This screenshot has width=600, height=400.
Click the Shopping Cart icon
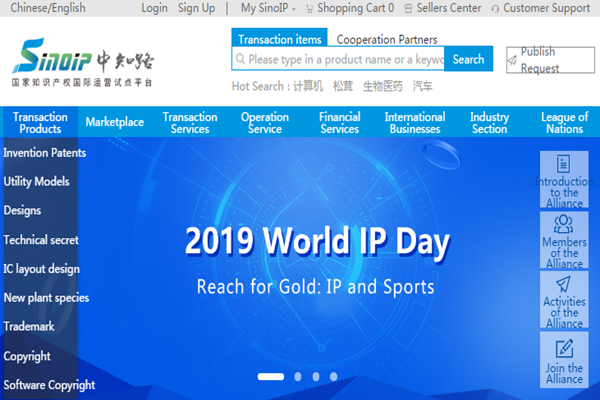pyautogui.click(x=309, y=8)
